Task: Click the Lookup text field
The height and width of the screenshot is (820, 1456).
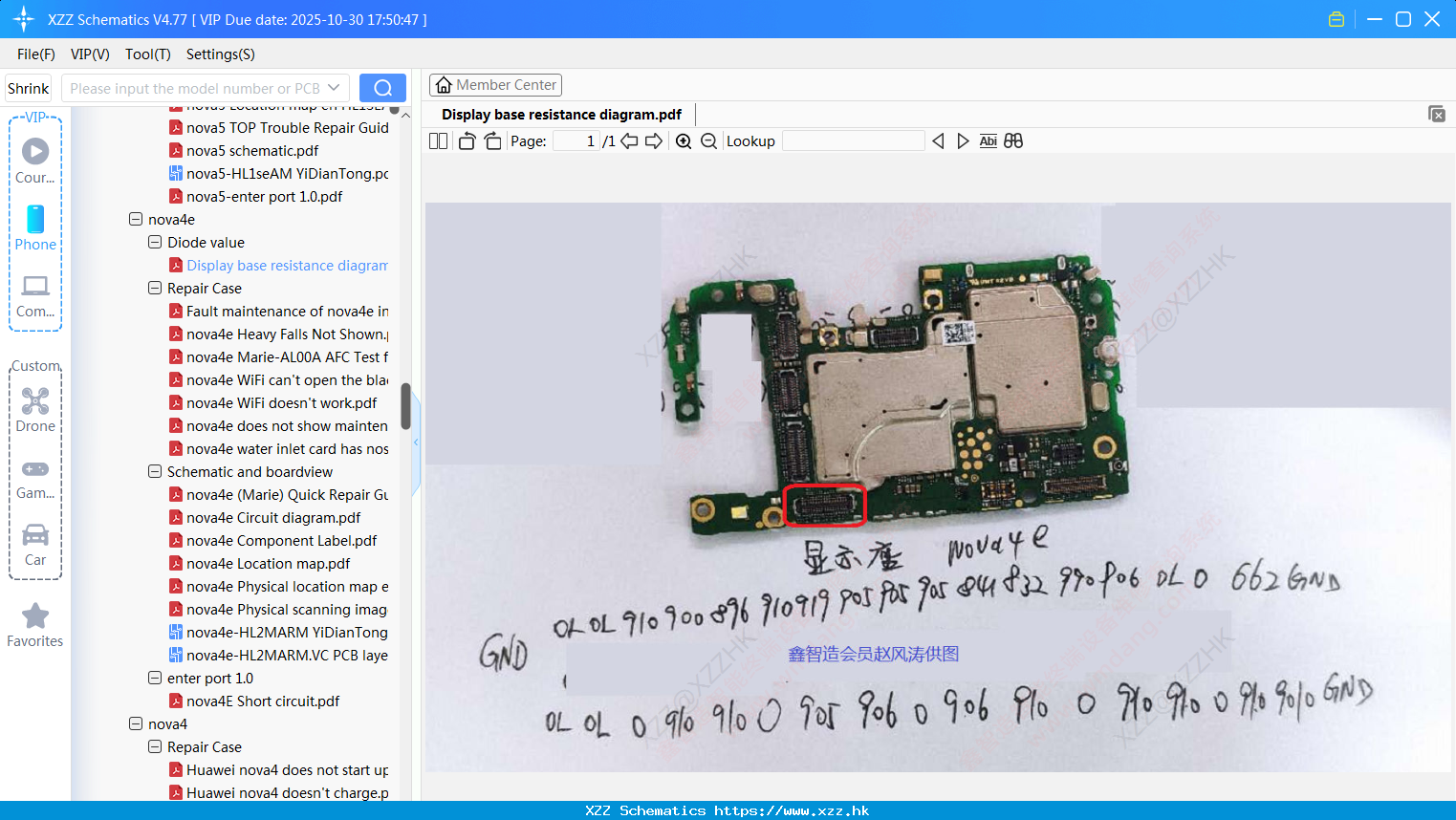Action: click(x=853, y=141)
